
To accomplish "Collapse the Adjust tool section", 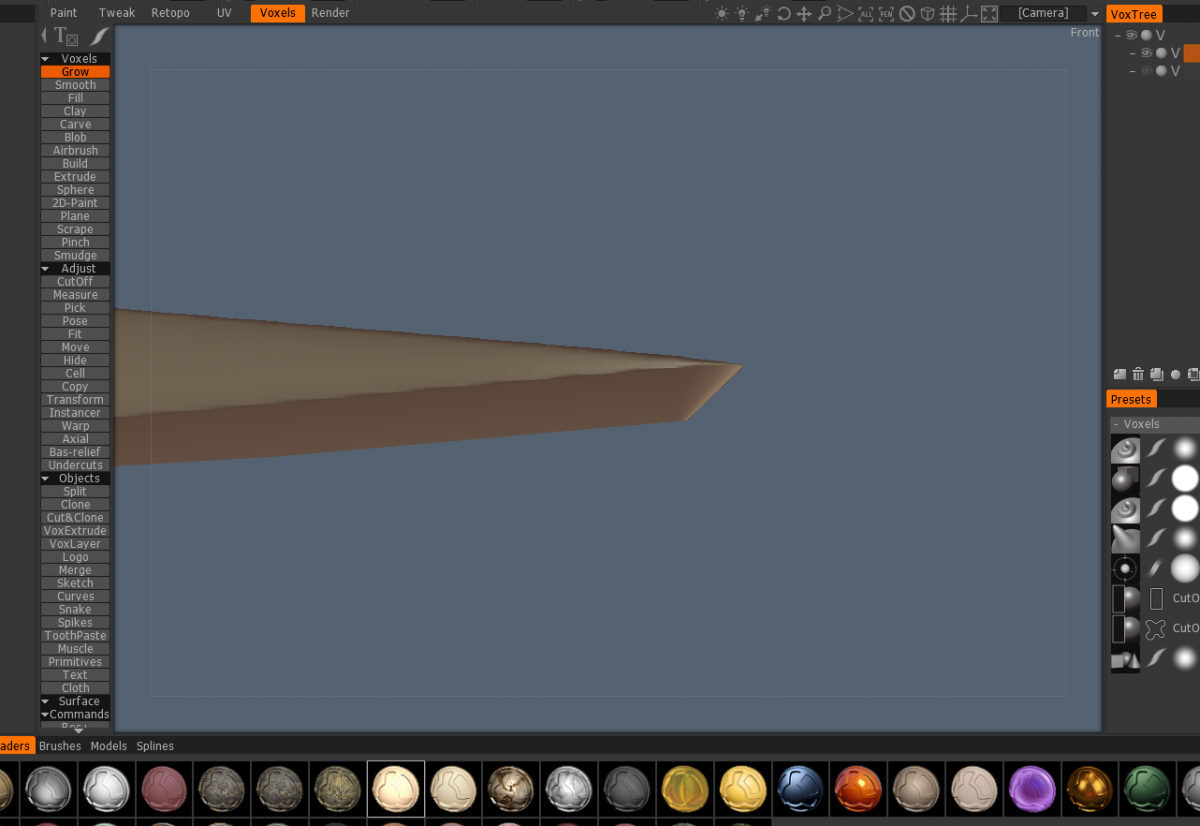I will point(46,269).
